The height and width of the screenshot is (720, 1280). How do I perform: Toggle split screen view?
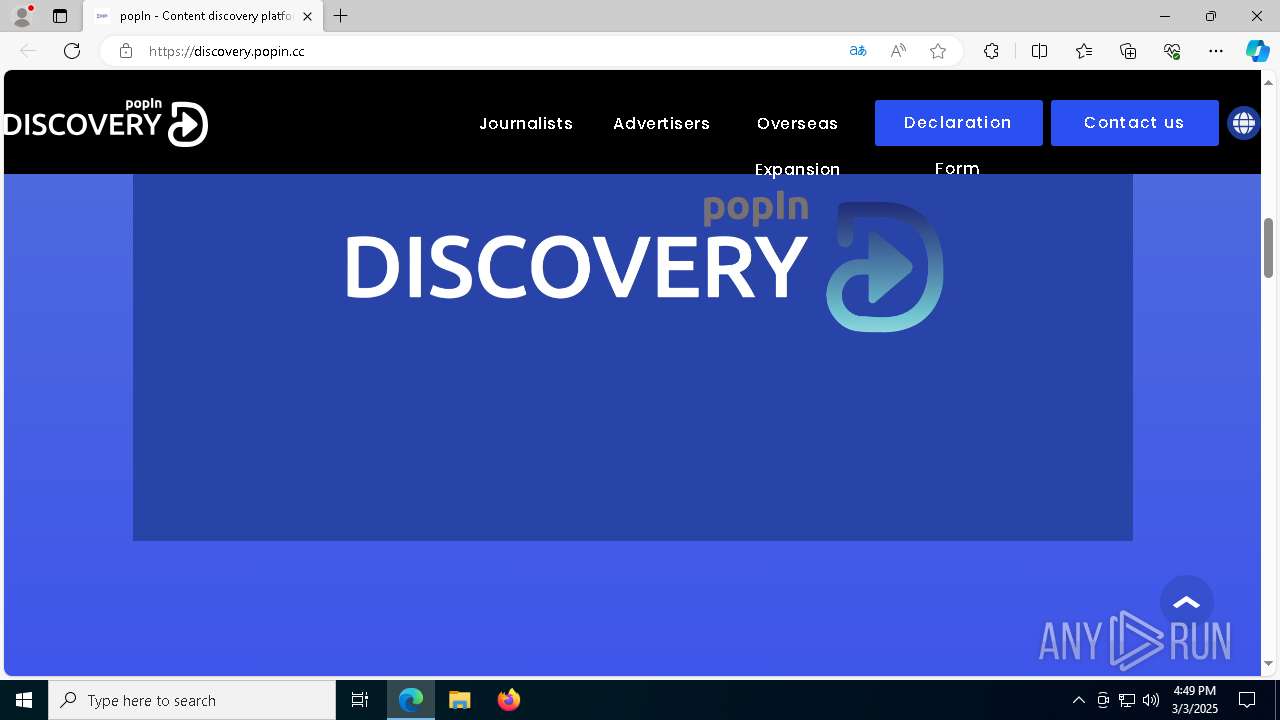pos(1039,51)
